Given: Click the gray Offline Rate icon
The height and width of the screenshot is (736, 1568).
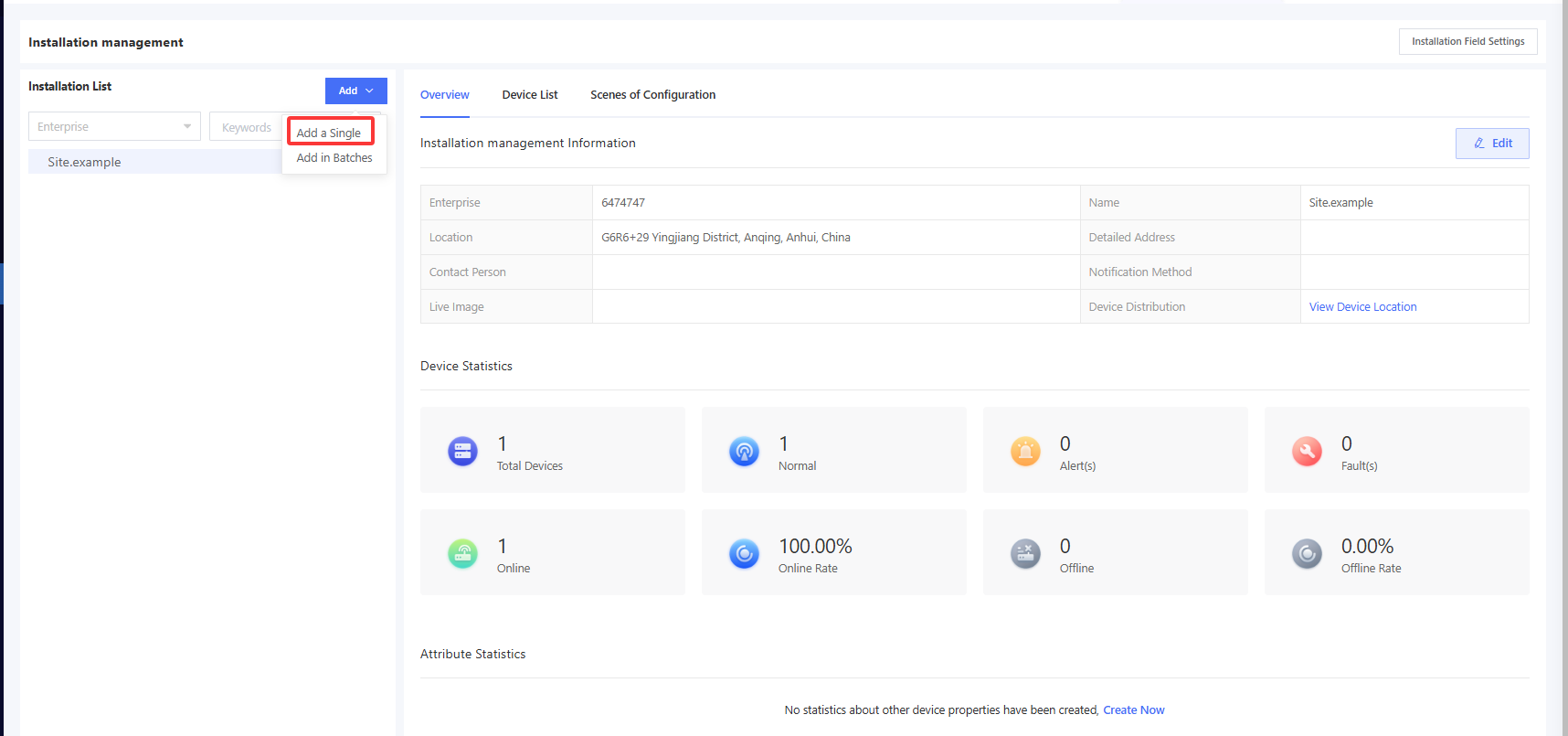Looking at the screenshot, I should click(x=1307, y=553).
